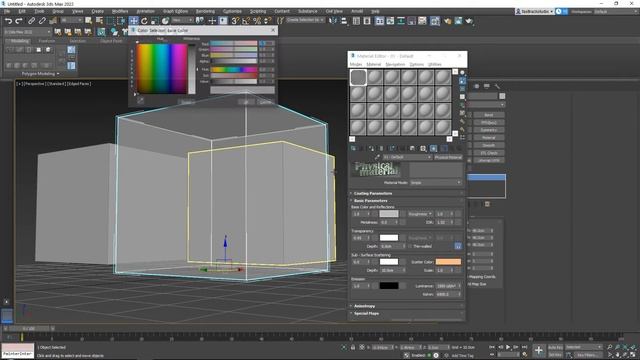The width and height of the screenshot is (640, 360).
Task: Toggle 3D Snaps icon
Action: click(x=235, y=21)
